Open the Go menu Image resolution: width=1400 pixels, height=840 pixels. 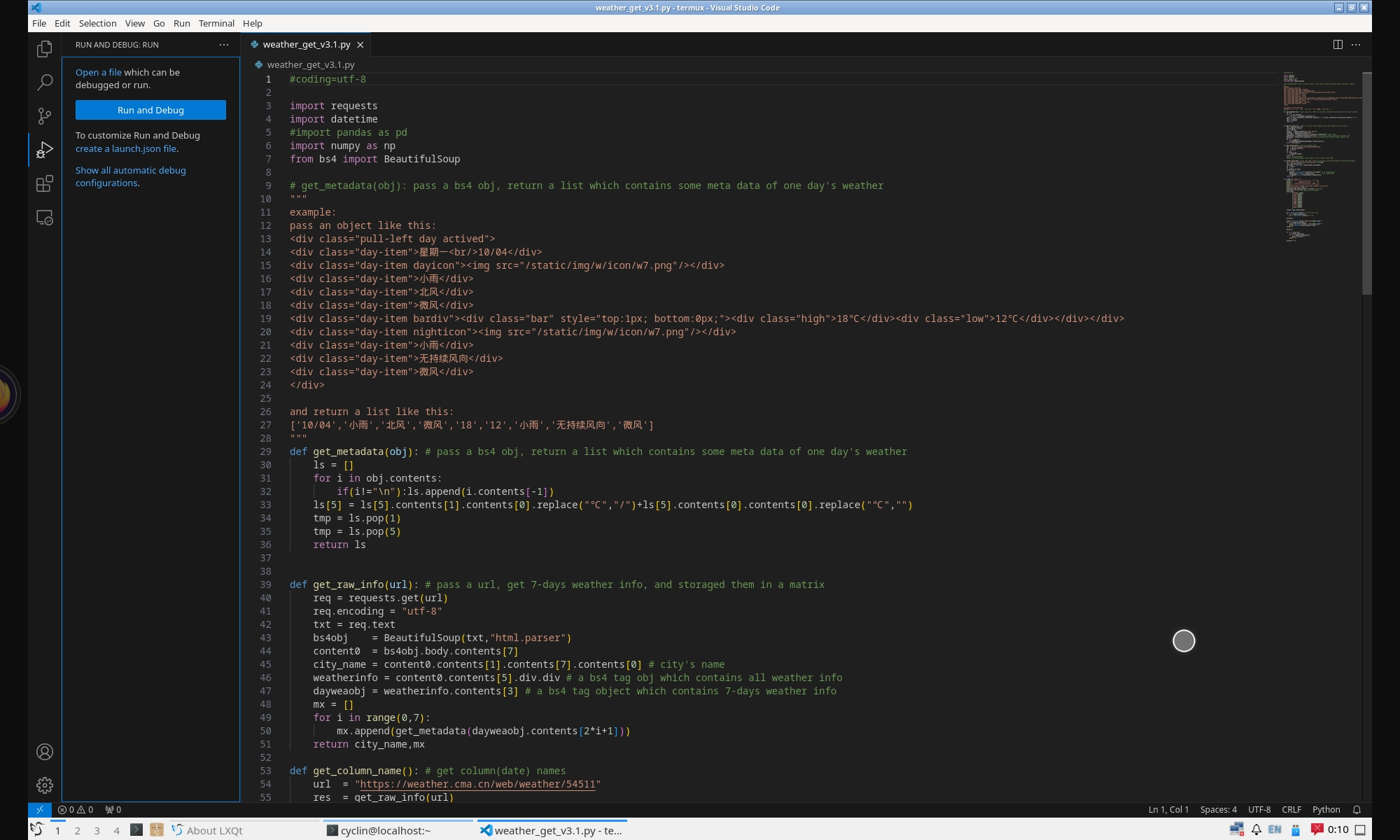(159, 23)
